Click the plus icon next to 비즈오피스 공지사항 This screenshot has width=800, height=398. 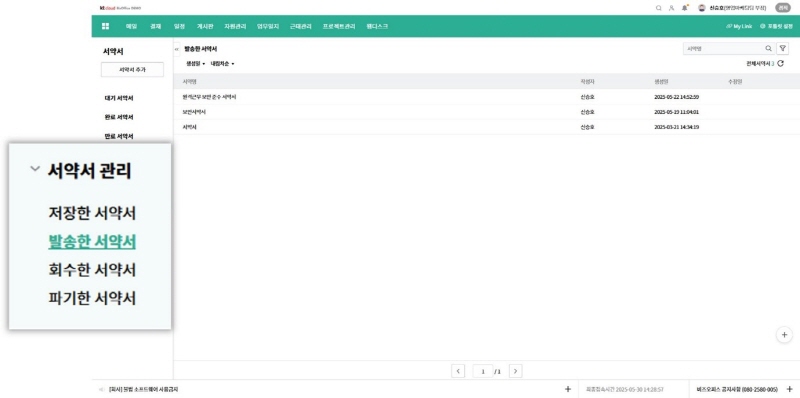click(790, 389)
